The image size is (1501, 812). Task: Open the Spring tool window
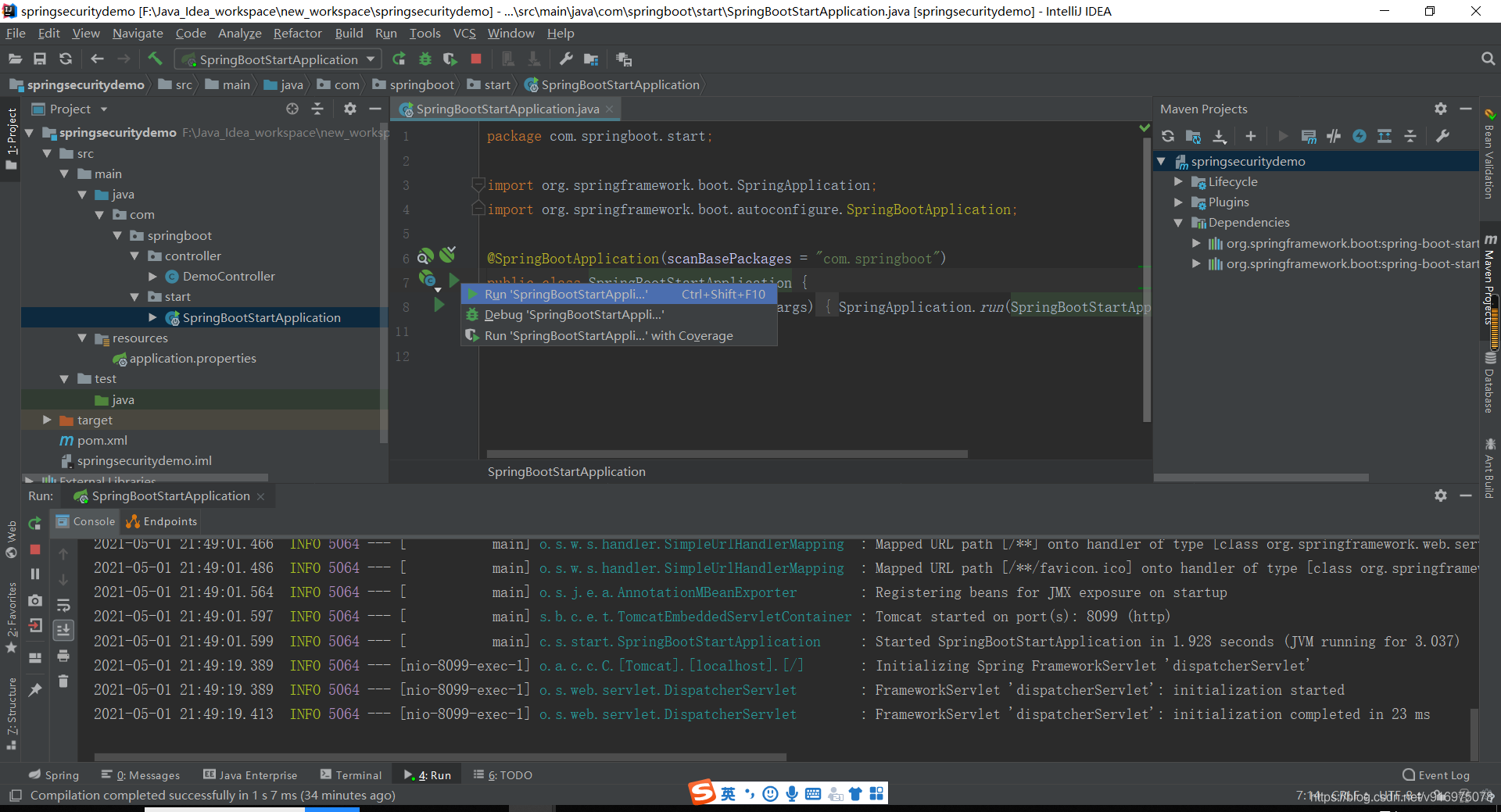point(54,774)
